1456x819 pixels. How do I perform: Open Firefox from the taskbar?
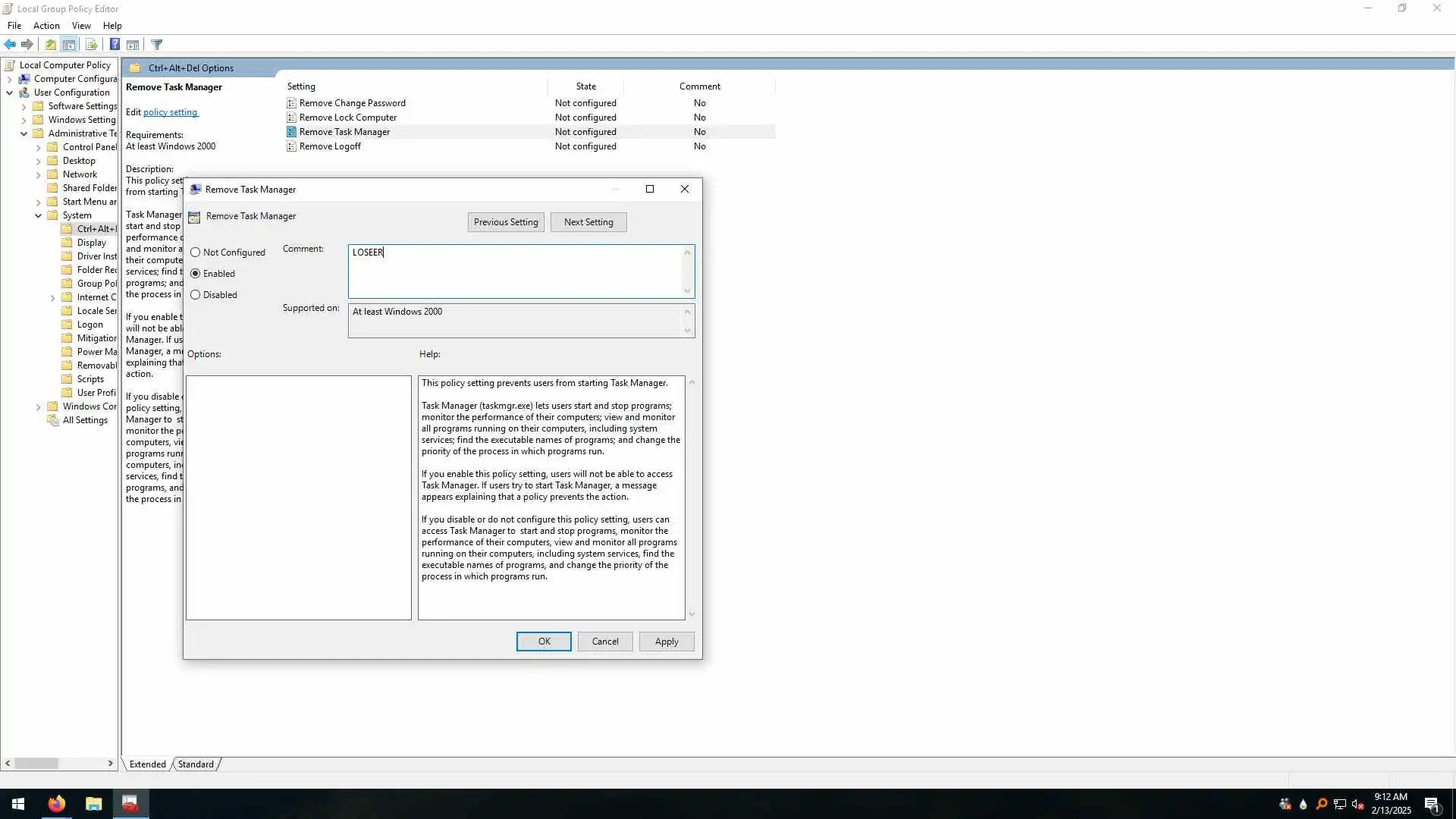click(57, 804)
